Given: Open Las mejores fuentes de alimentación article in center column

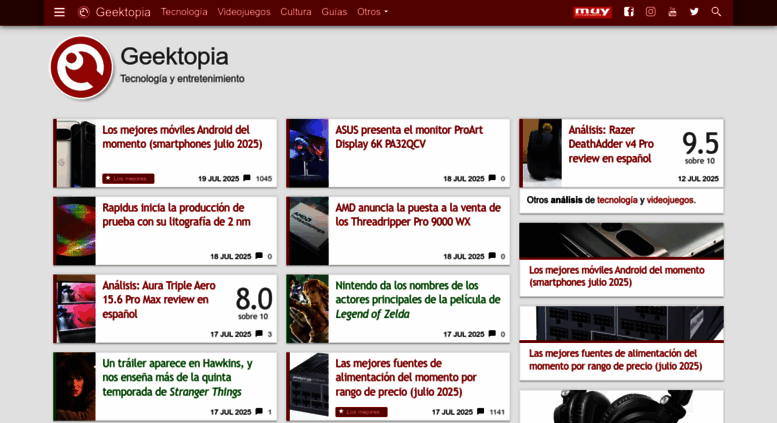Looking at the screenshot, I should tap(406, 377).
